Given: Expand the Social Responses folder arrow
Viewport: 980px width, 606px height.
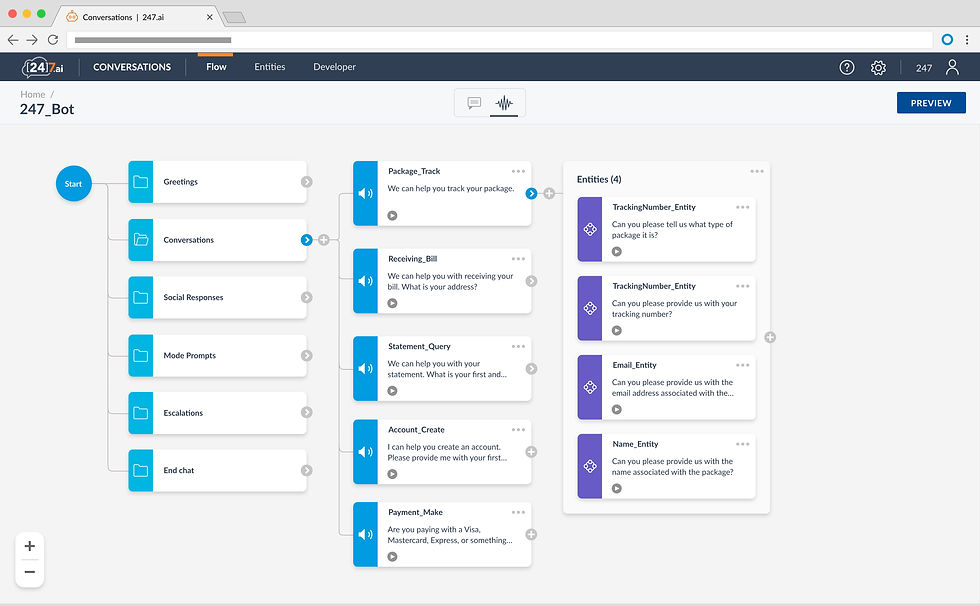Looking at the screenshot, I should click(306, 297).
